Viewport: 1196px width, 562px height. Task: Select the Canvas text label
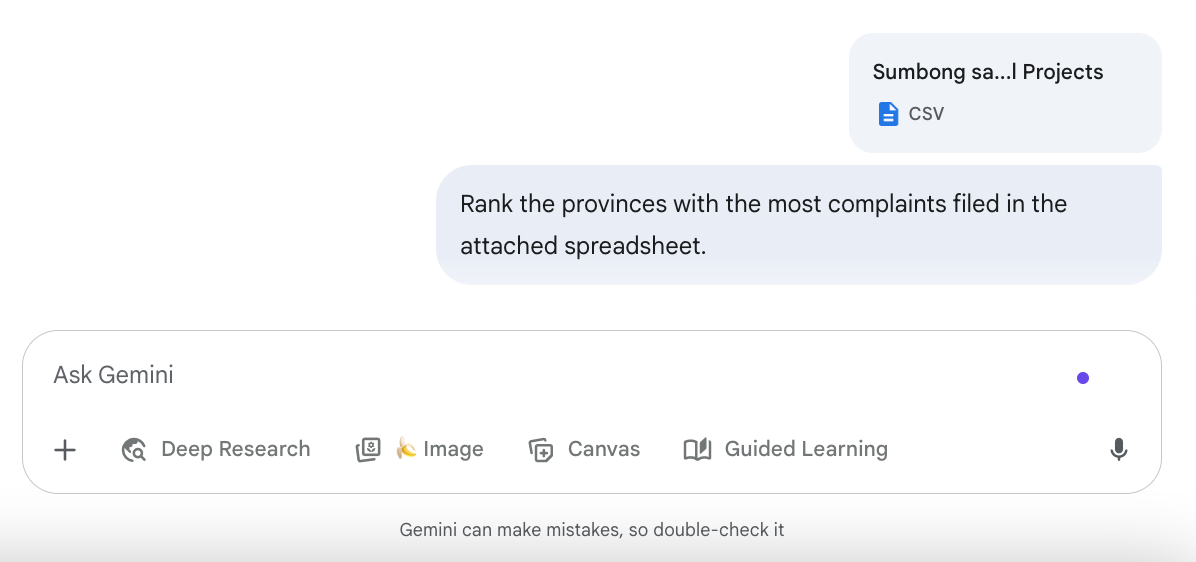(x=603, y=449)
